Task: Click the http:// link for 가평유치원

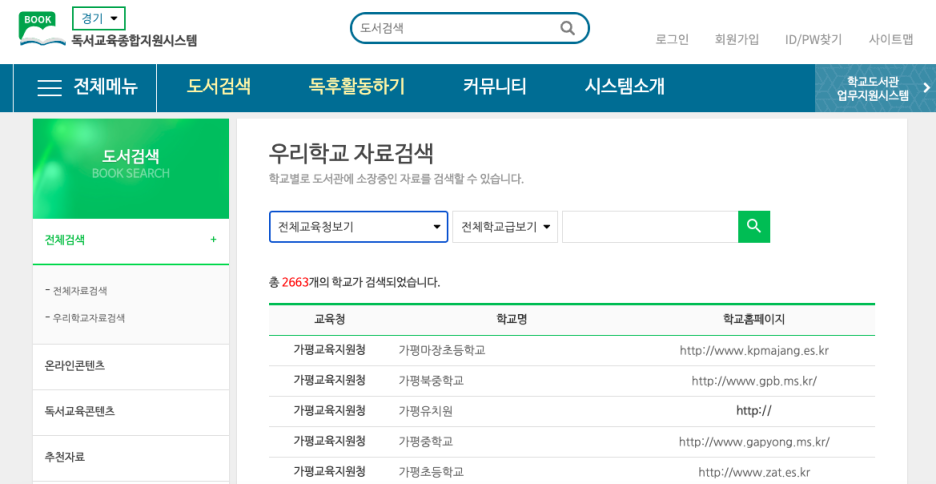Action: [754, 411]
